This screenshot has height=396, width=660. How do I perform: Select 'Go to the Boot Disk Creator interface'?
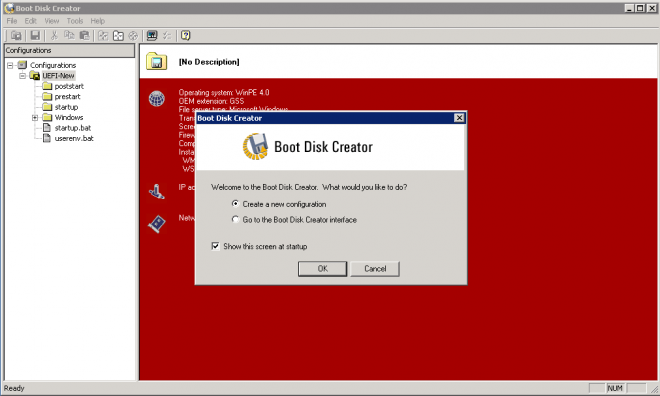(x=235, y=219)
